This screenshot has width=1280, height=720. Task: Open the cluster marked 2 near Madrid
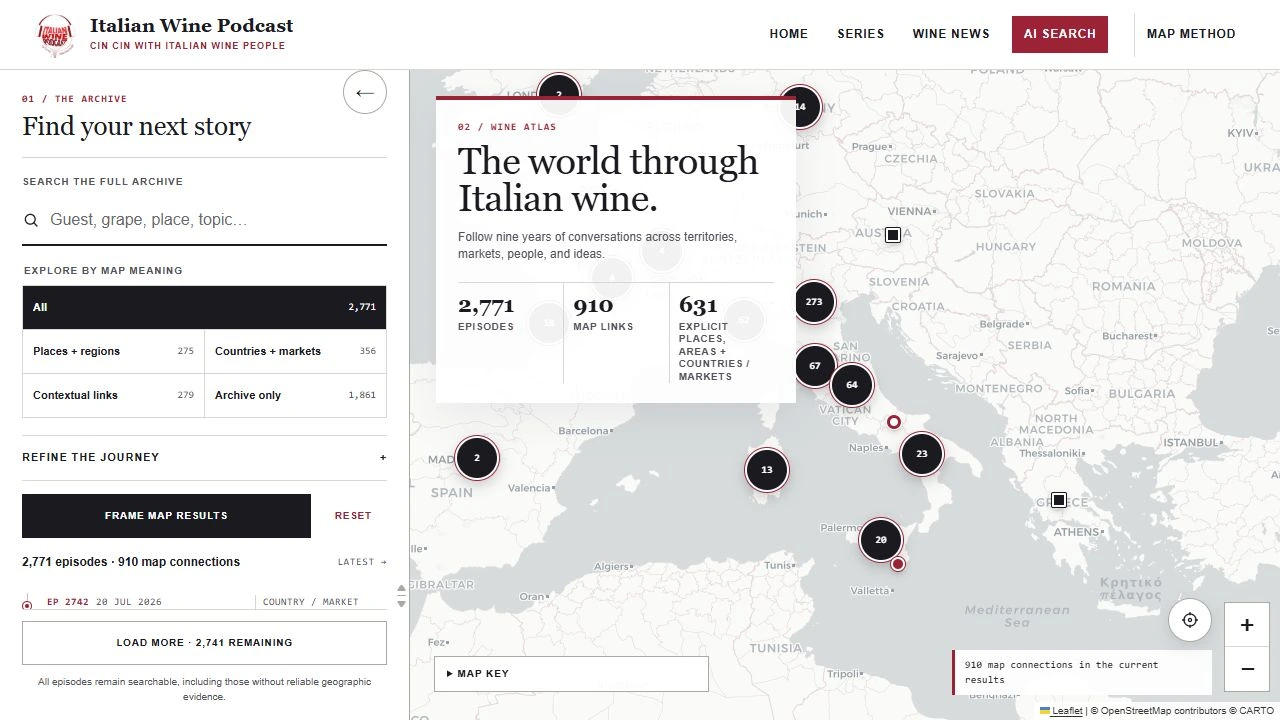click(477, 459)
